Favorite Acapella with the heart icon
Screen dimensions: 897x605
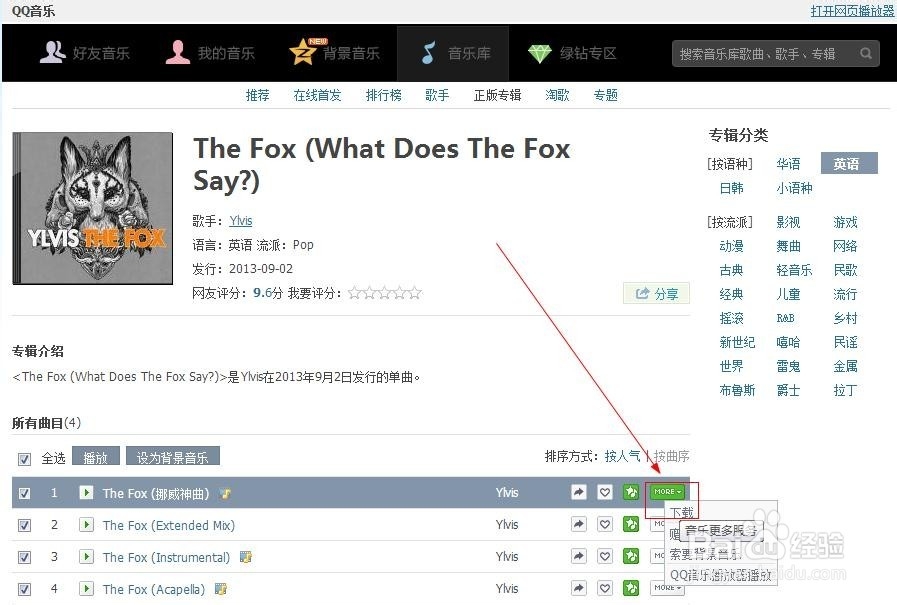pos(605,588)
